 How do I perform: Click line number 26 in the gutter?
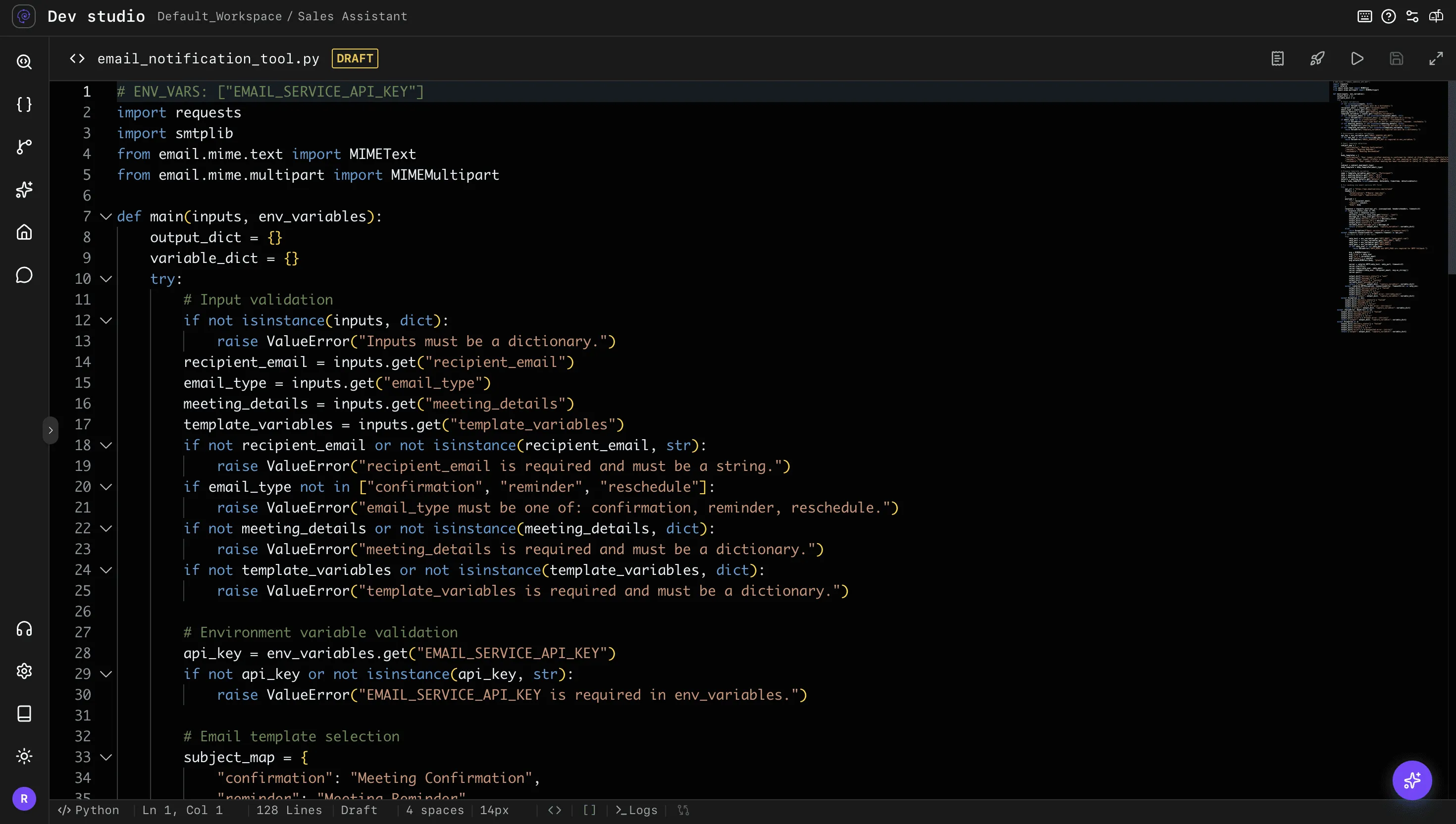[x=83, y=611]
